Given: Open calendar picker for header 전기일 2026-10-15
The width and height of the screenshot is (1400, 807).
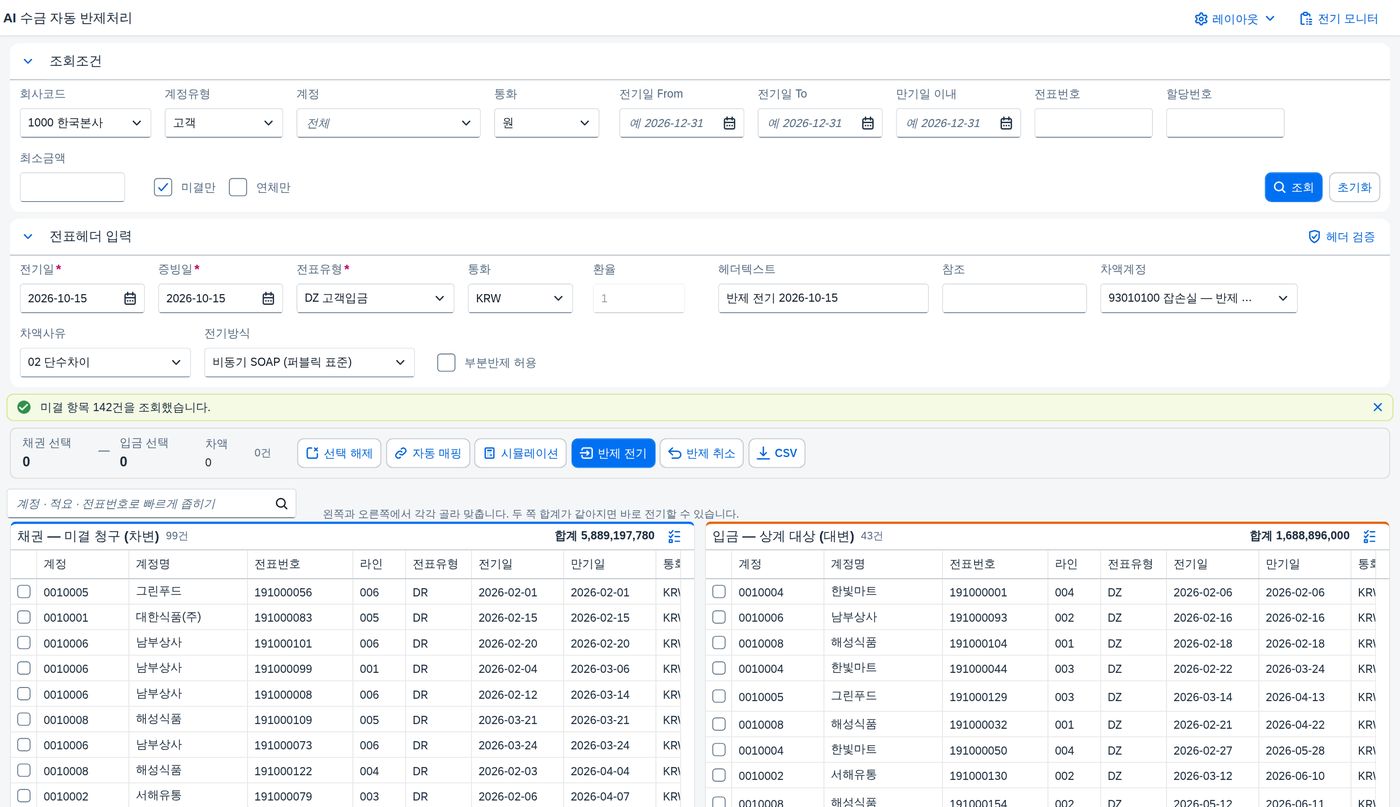Looking at the screenshot, I should click(130, 298).
